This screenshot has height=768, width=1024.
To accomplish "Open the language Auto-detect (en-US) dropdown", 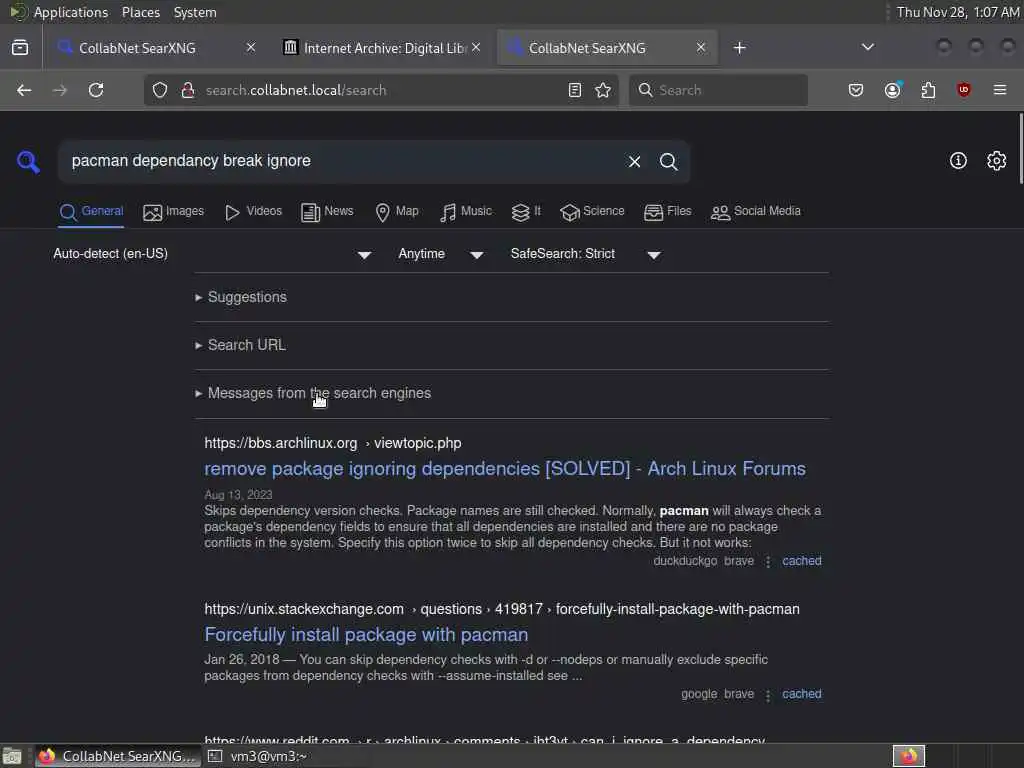I will point(212,254).
